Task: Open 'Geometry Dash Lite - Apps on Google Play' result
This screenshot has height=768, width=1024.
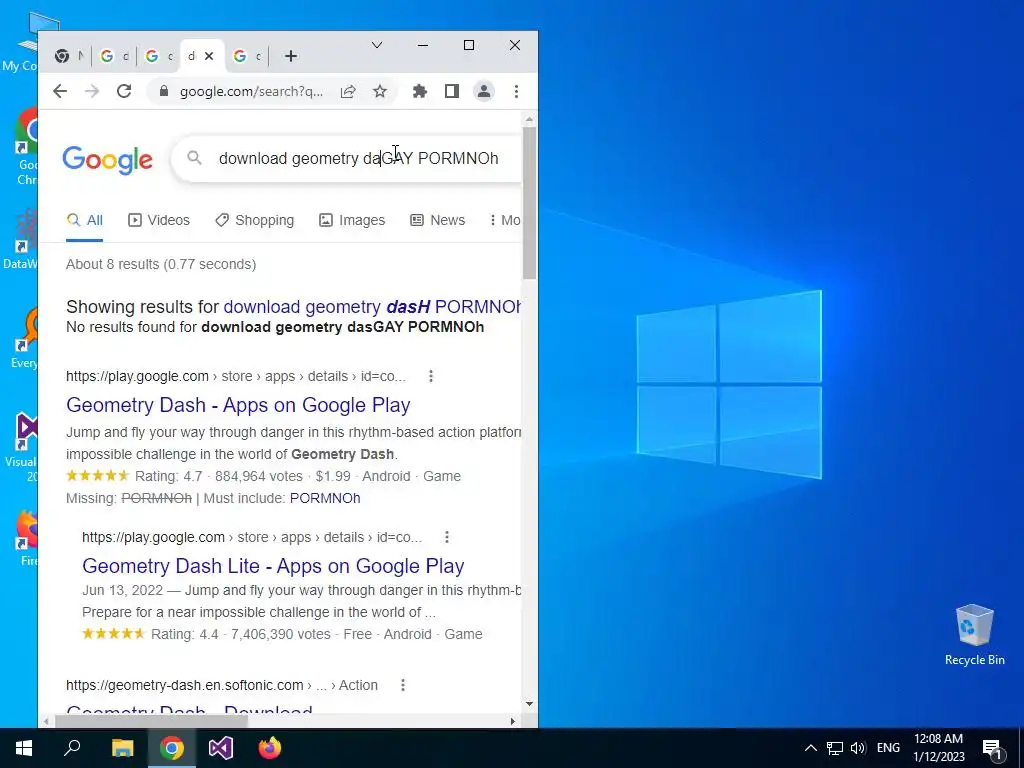Action: [273, 566]
